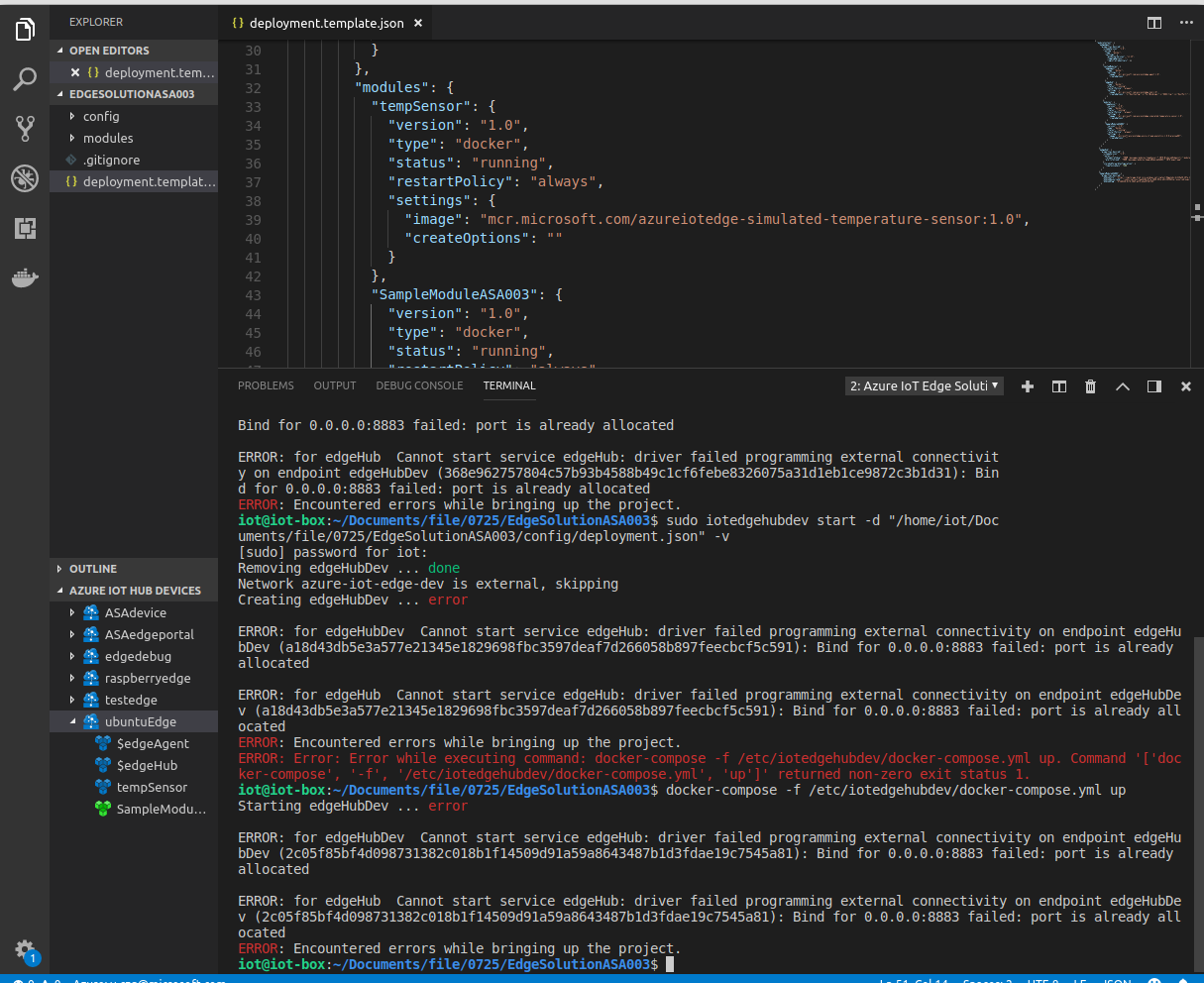
Task: Click the terminal vertical scrollbar
Action: 1197,803
